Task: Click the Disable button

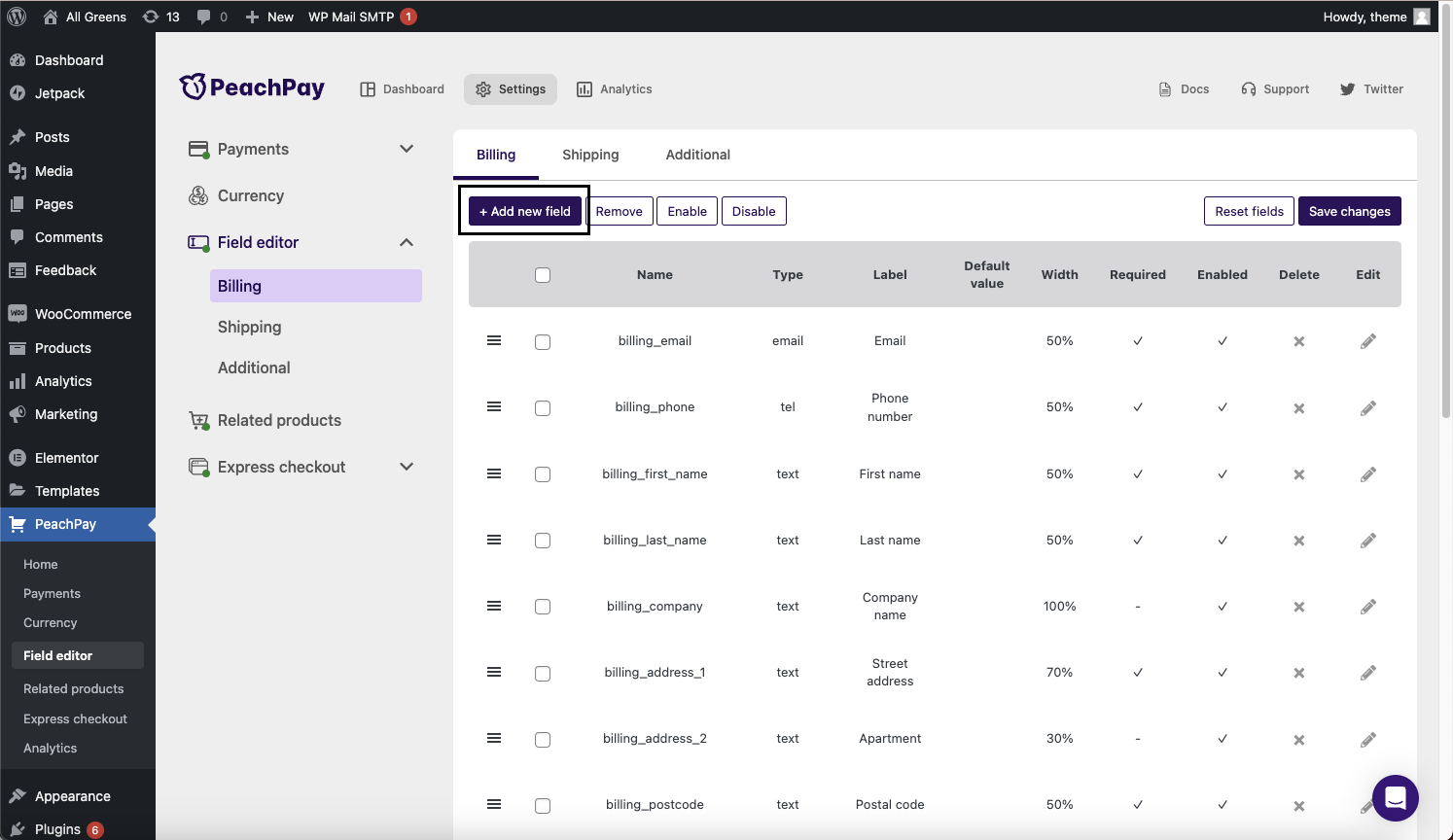Action: click(754, 211)
